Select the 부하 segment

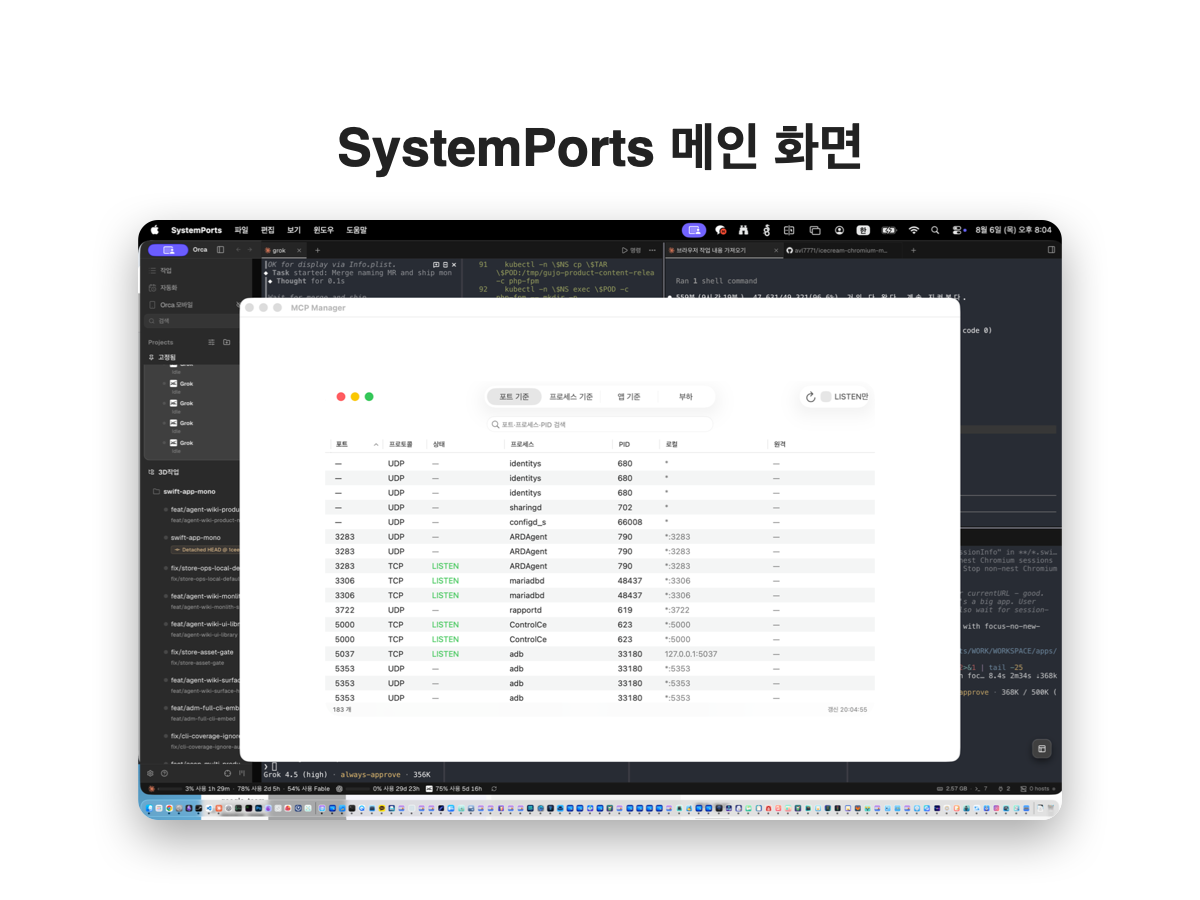686,397
